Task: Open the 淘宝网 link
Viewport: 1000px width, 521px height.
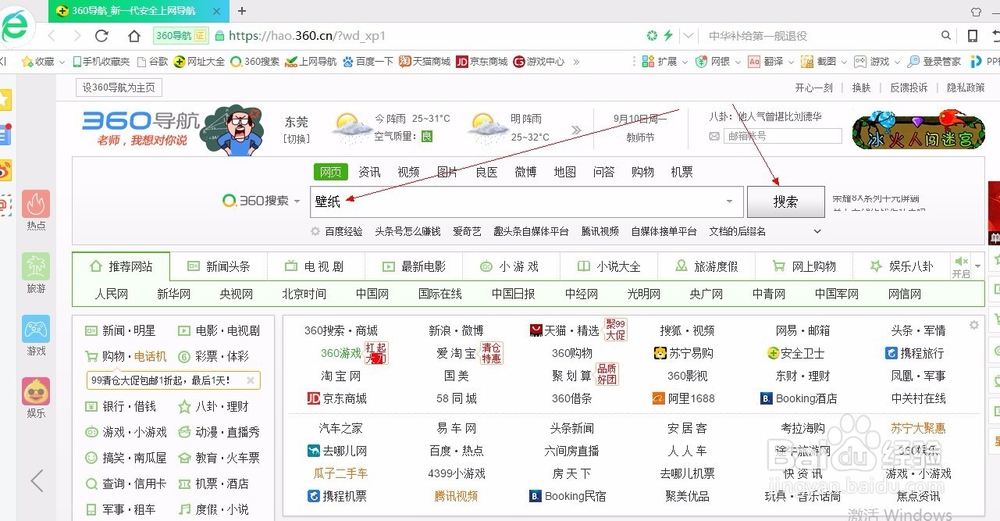Action: click(341, 376)
